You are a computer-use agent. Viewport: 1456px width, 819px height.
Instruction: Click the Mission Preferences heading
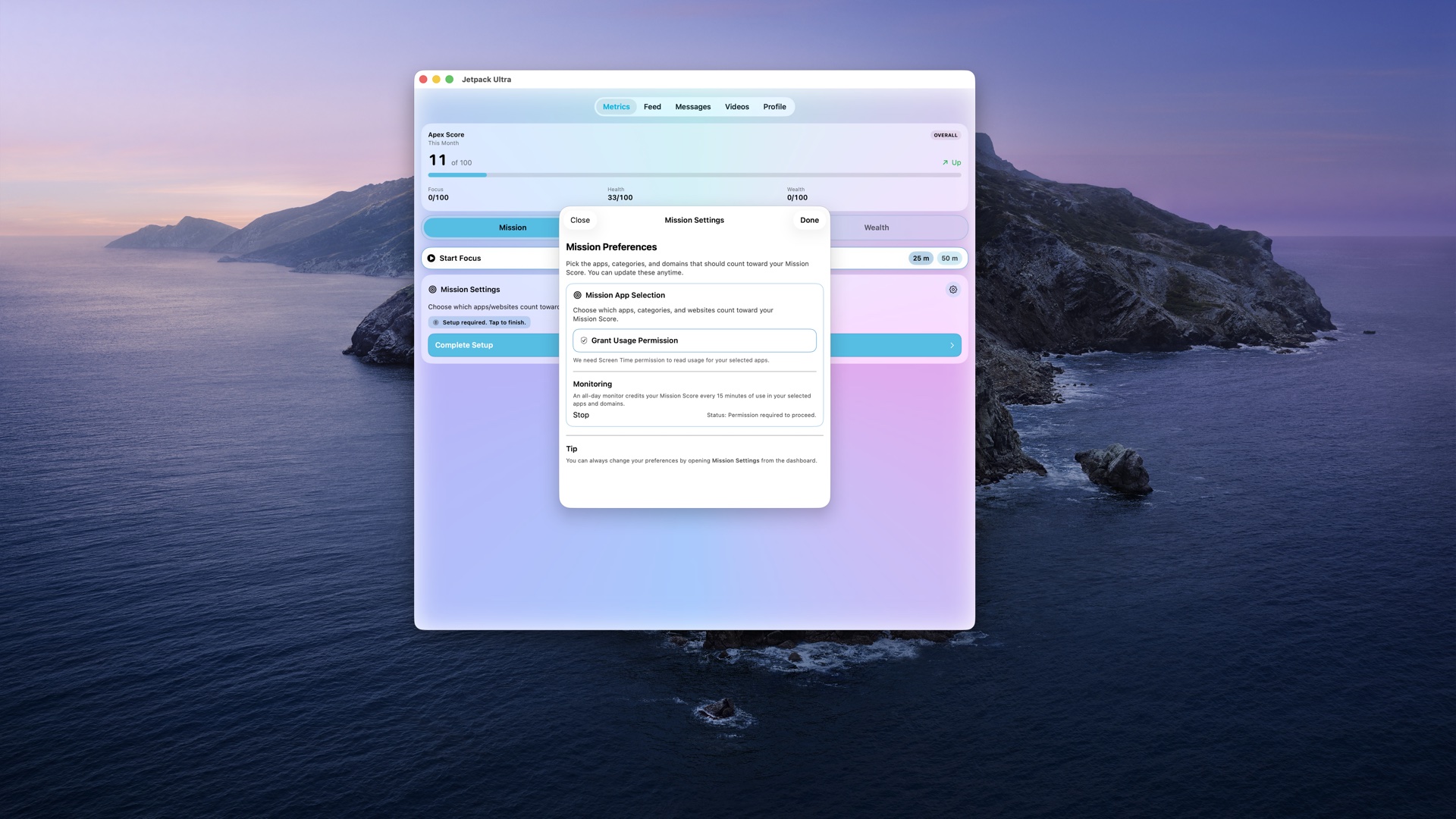611,247
